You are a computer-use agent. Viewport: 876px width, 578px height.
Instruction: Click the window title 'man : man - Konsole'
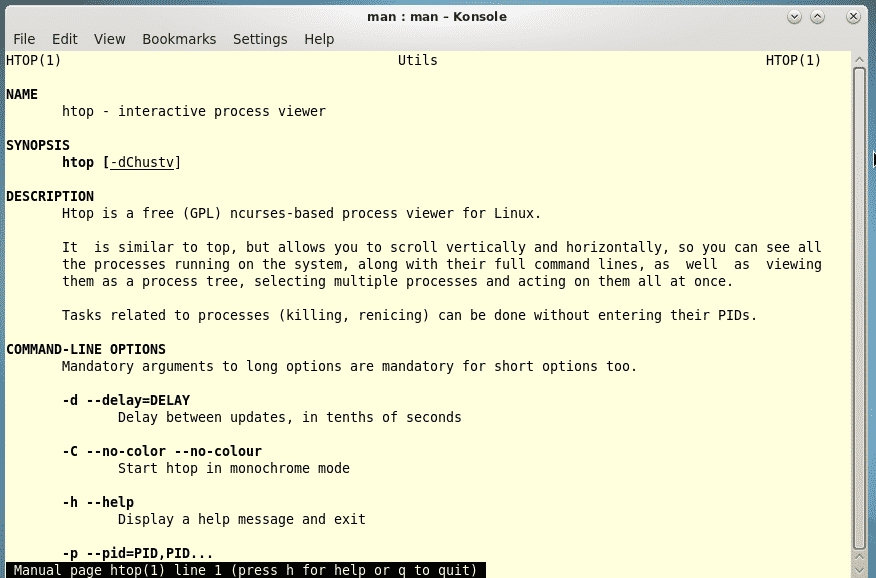[437, 17]
